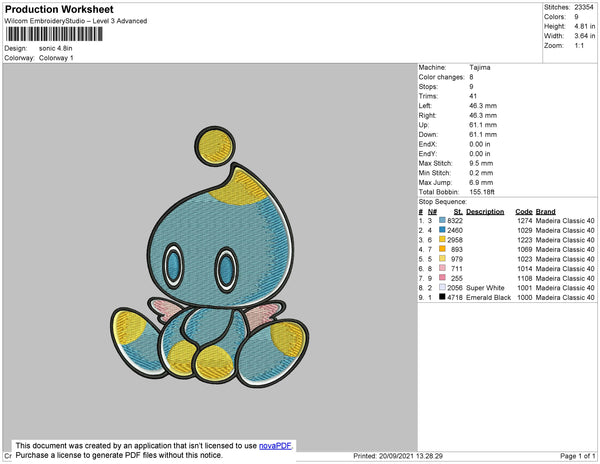Image resolution: width=600 pixels, height=464 pixels.
Task: Click the 'Super White' description text
Action: click(x=485, y=288)
